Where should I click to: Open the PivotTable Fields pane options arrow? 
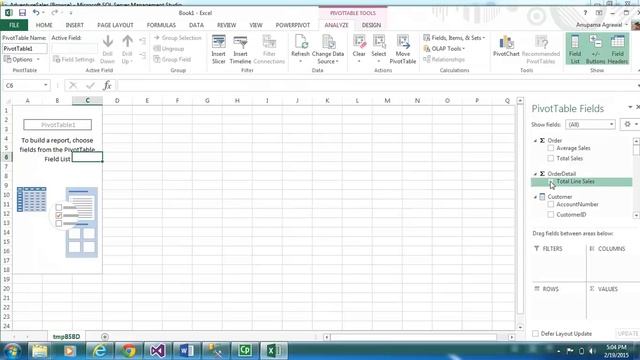630,107
